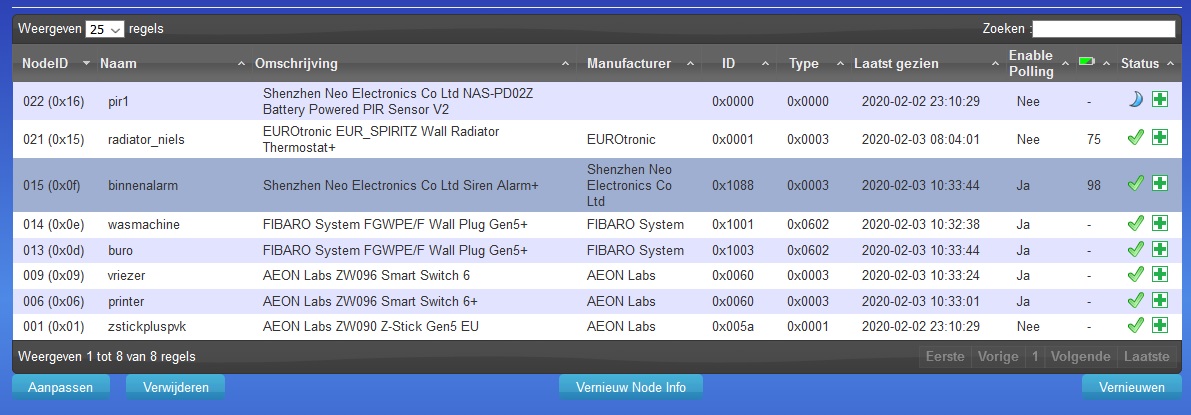The image size is (1191, 415).
Task: Select the buro node name
Action: (121, 250)
